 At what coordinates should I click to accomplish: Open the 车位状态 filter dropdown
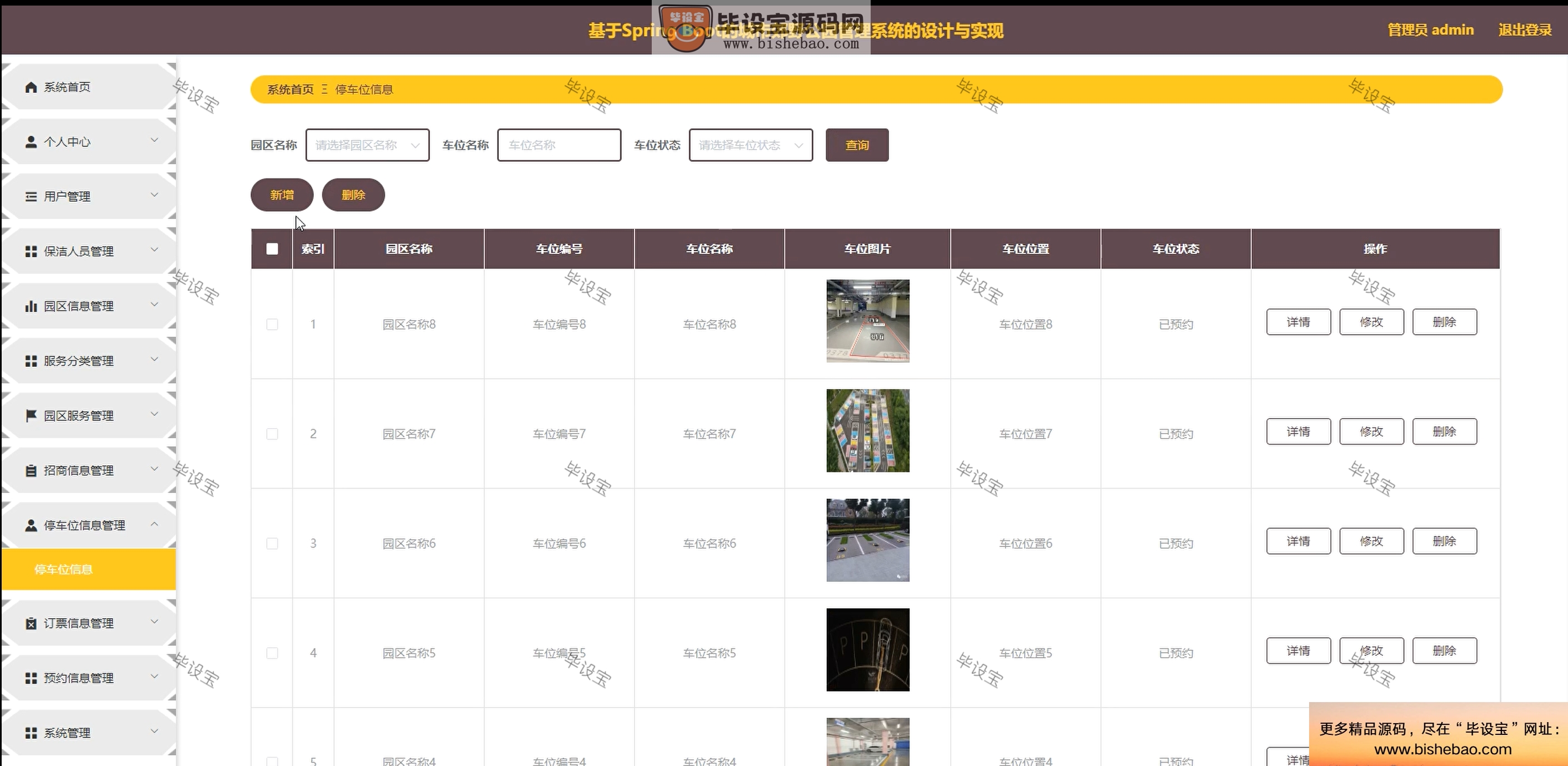751,145
